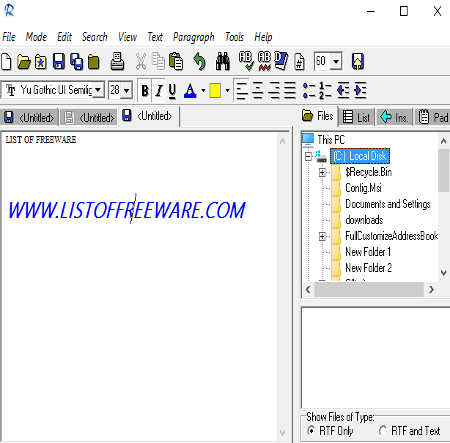Click the yellow-arrow bookmark icon after zoom
450x443 pixels.
358,62
